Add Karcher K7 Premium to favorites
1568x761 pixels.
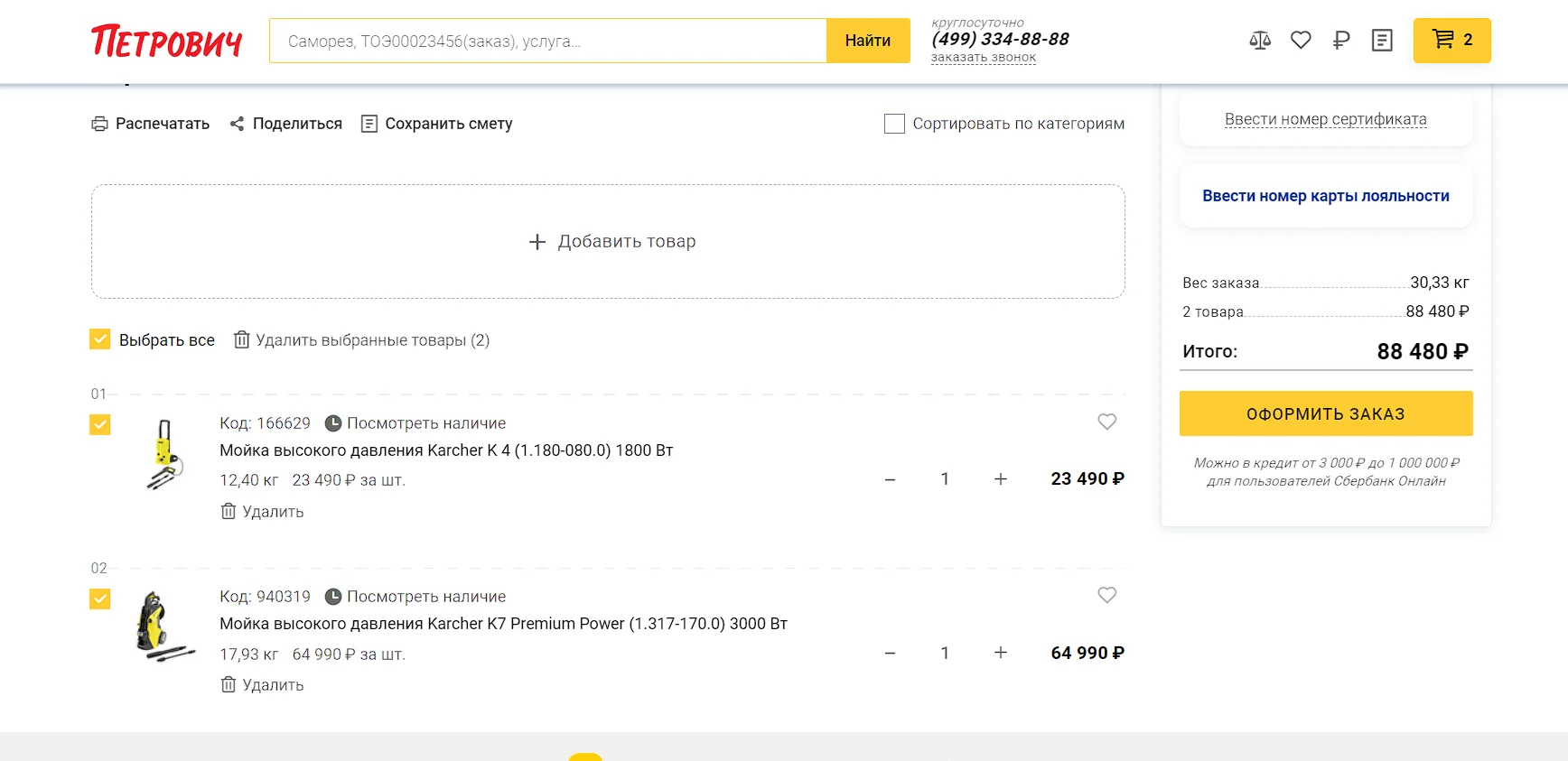tap(1106, 595)
